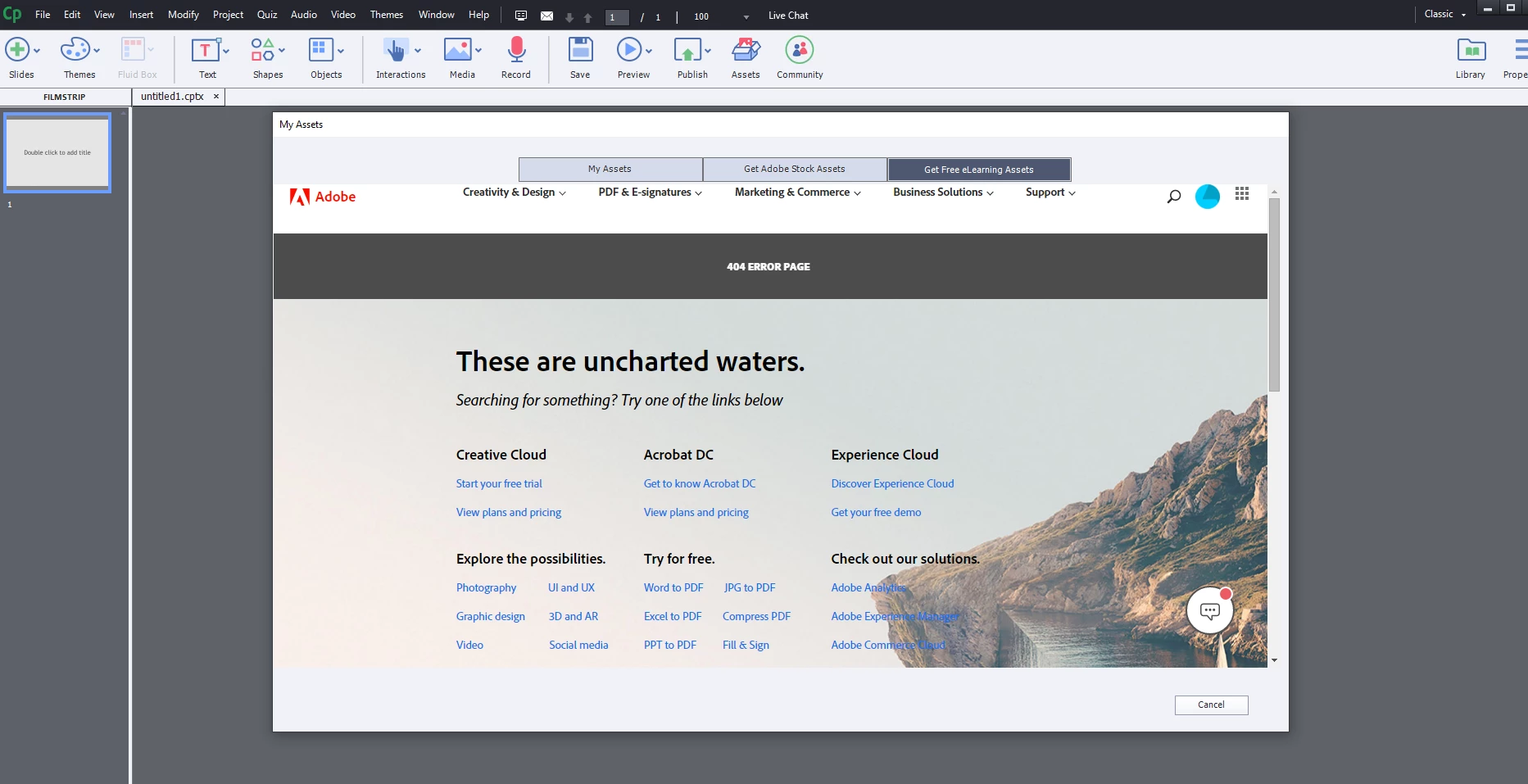Expand the Interactions dropdown arrow
The width and height of the screenshot is (1528, 784).
(x=418, y=51)
